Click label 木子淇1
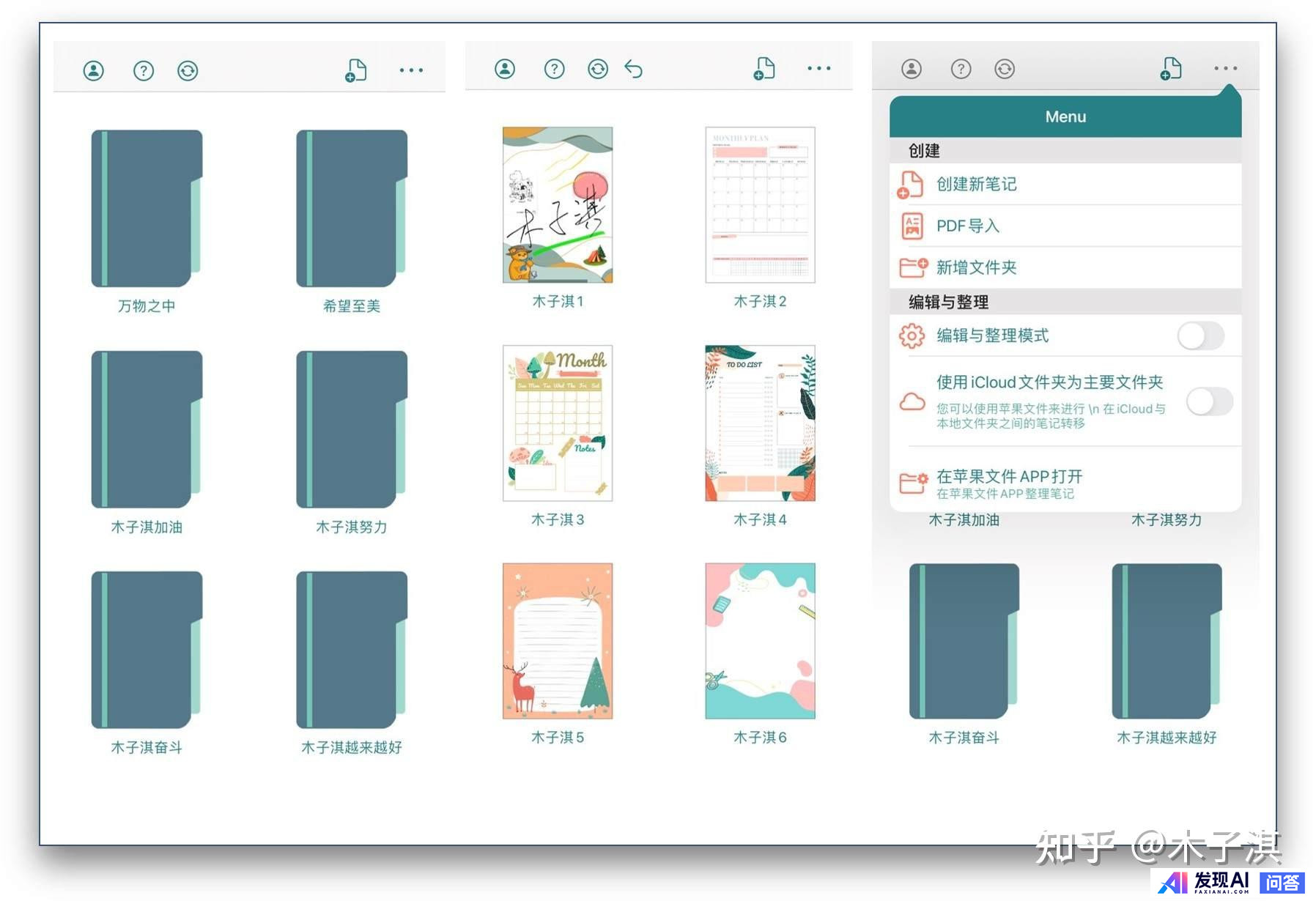The height and width of the screenshot is (901, 1316). (558, 301)
